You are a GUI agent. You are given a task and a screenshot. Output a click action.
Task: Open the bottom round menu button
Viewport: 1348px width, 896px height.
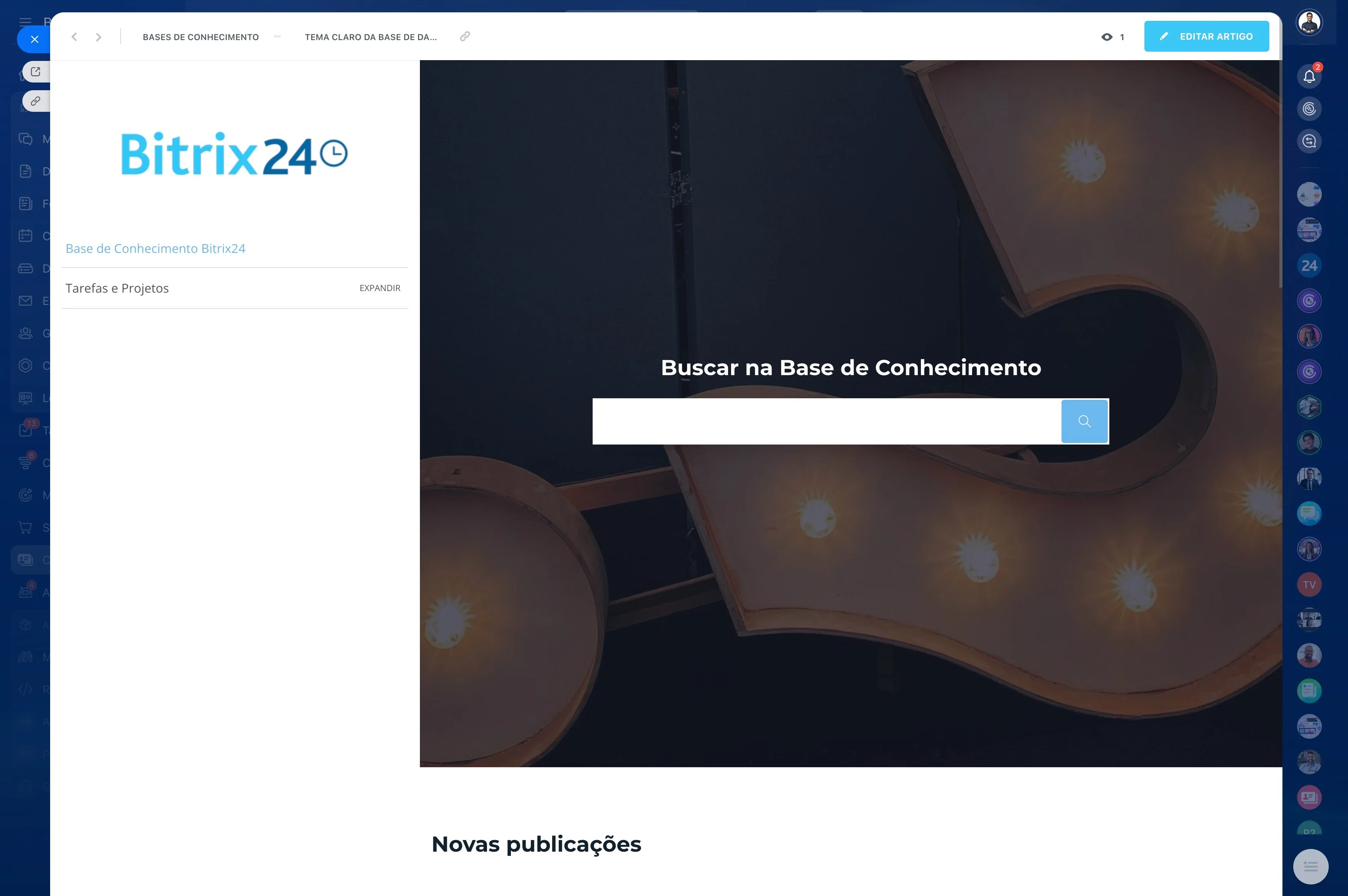pyautogui.click(x=1310, y=866)
